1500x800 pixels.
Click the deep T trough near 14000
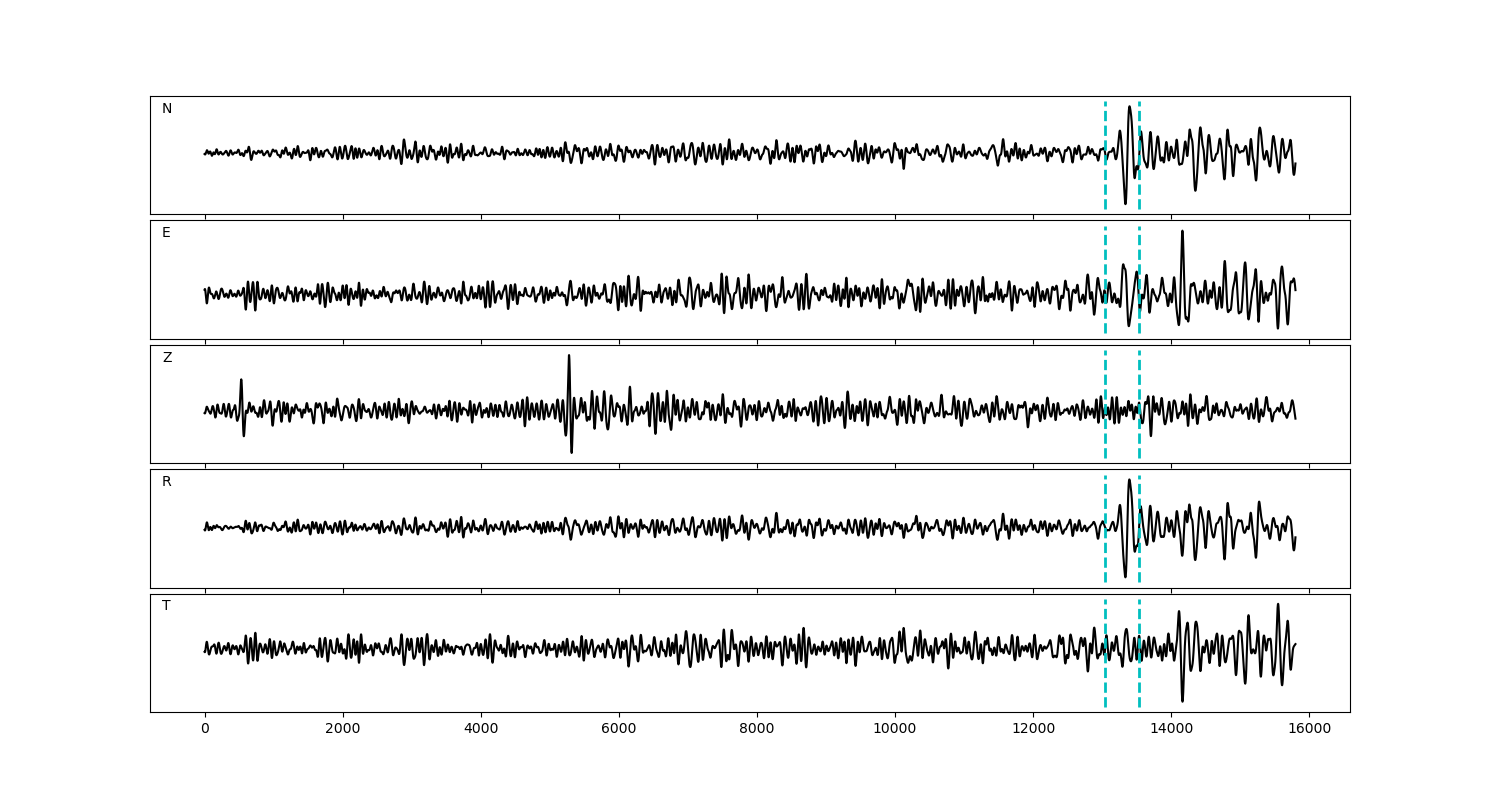pos(1182,699)
